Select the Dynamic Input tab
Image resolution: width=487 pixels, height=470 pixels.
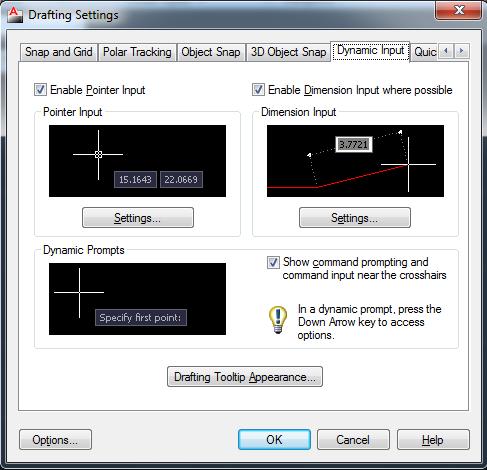point(370,51)
